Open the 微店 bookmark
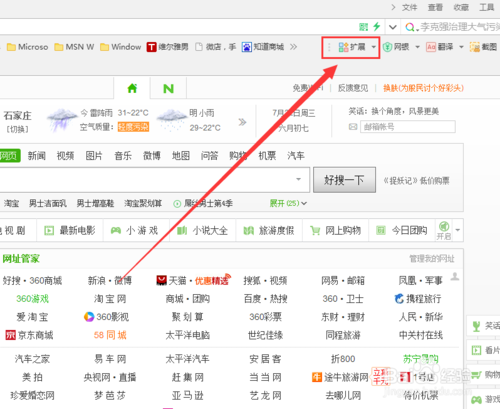 (x=216, y=47)
